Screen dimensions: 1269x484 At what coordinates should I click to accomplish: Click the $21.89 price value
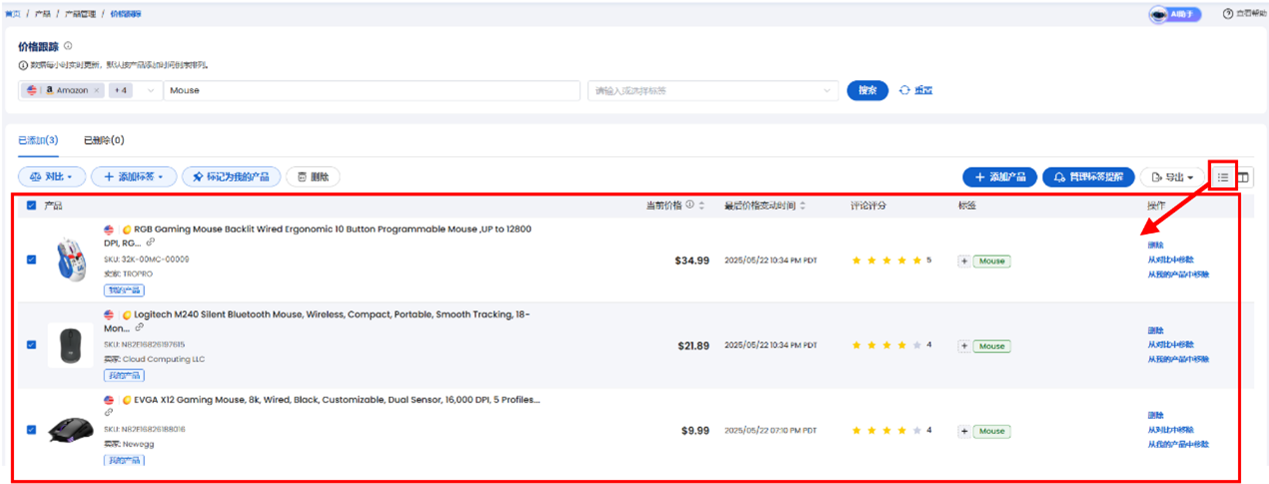[692, 346]
